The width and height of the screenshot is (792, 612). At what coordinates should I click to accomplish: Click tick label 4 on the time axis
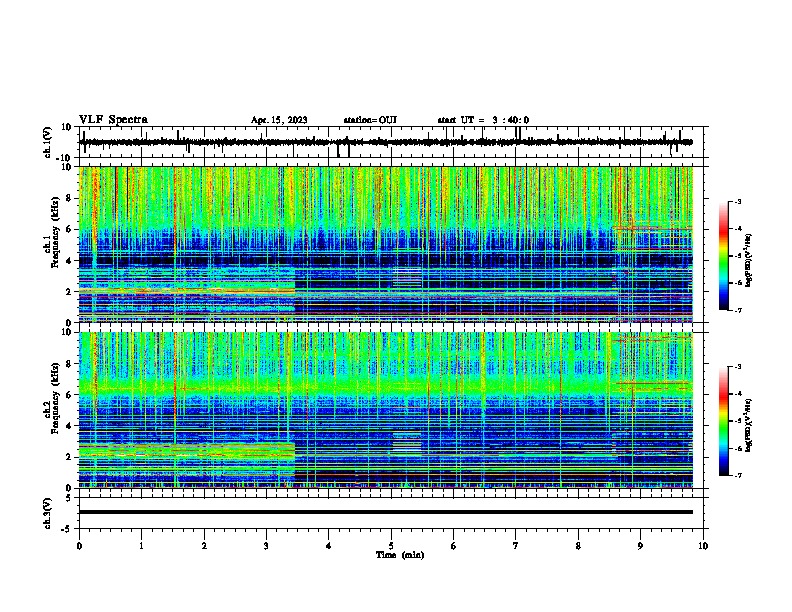pyautogui.click(x=329, y=546)
